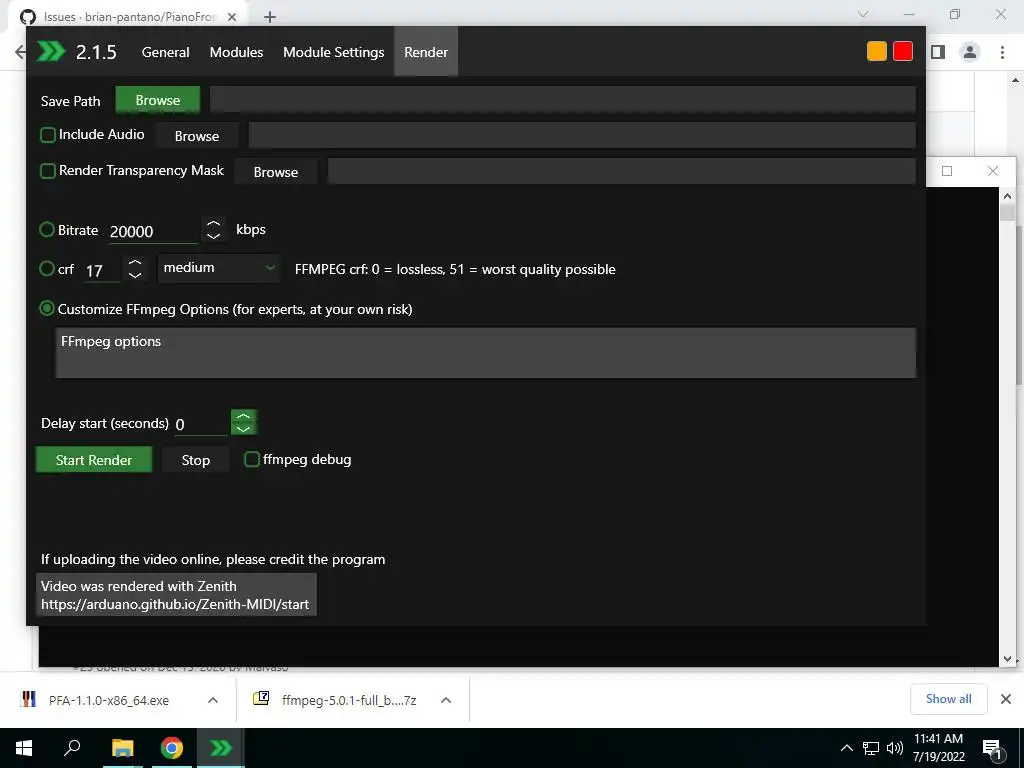Image resolution: width=1024 pixels, height=768 pixels.
Task: Decrease the bitrate with down arrow
Action: click(x=214, y=236)
